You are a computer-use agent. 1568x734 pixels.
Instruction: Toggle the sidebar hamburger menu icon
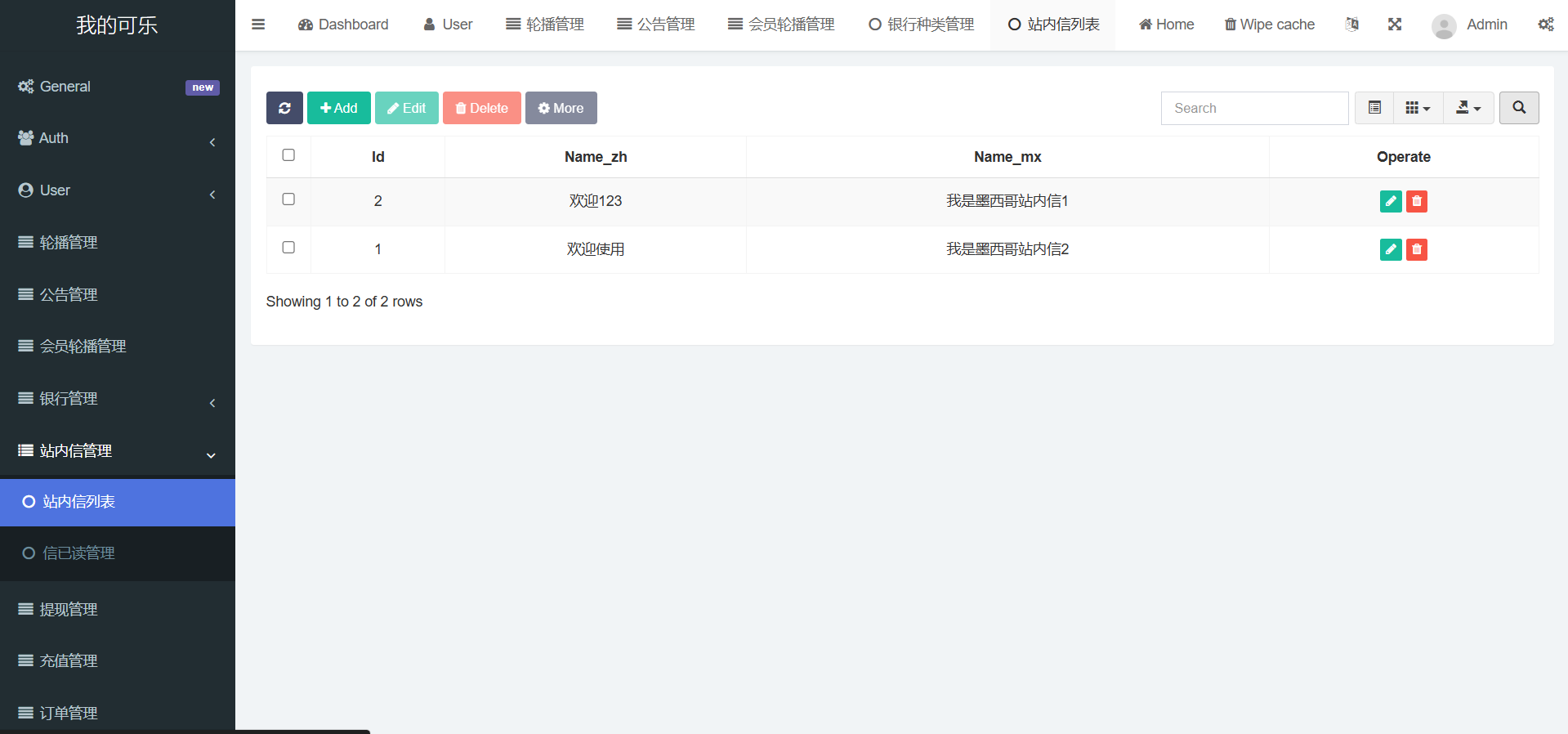(258, 25)
